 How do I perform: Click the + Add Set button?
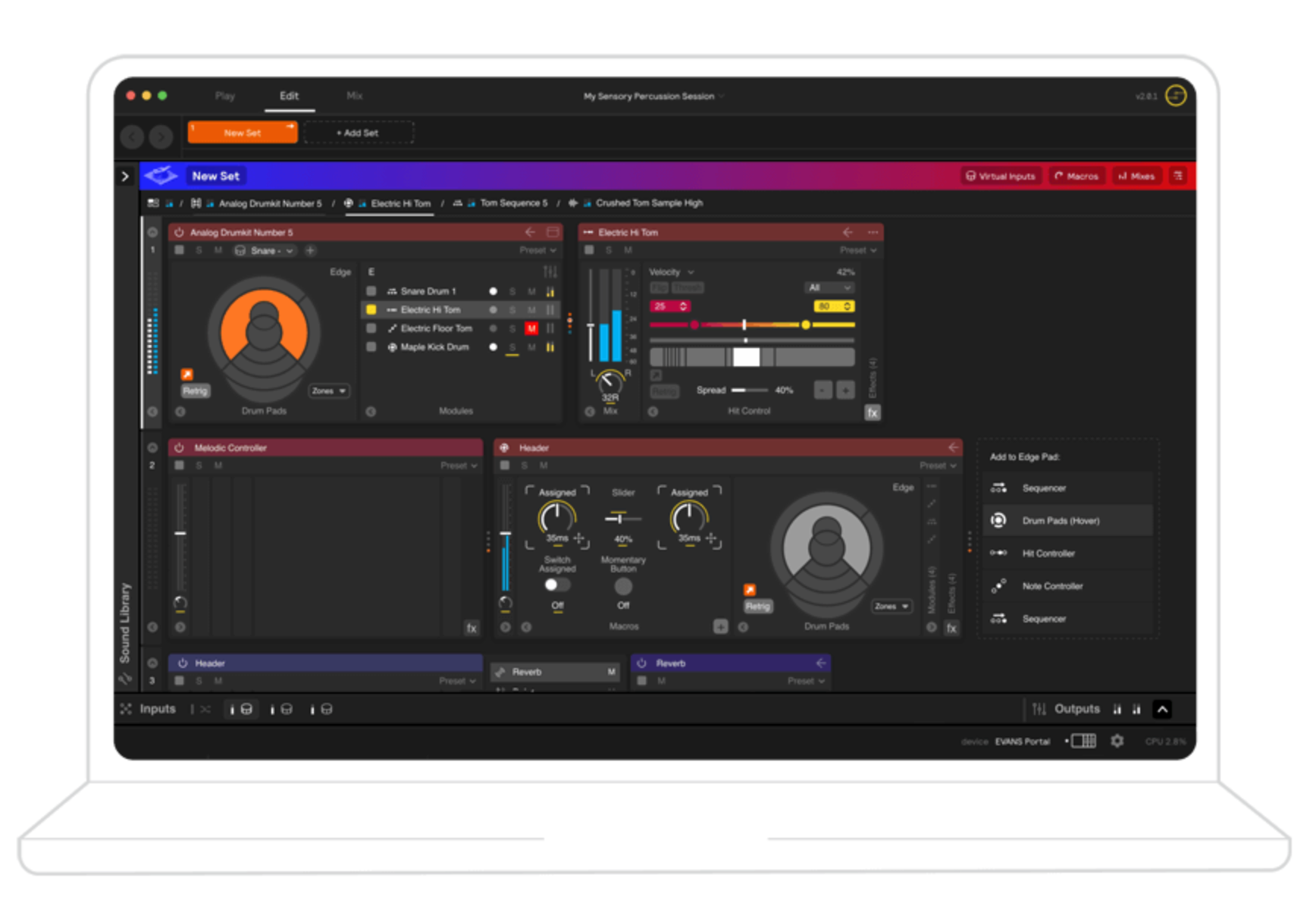pyautogui.click(x=358, y=132)
